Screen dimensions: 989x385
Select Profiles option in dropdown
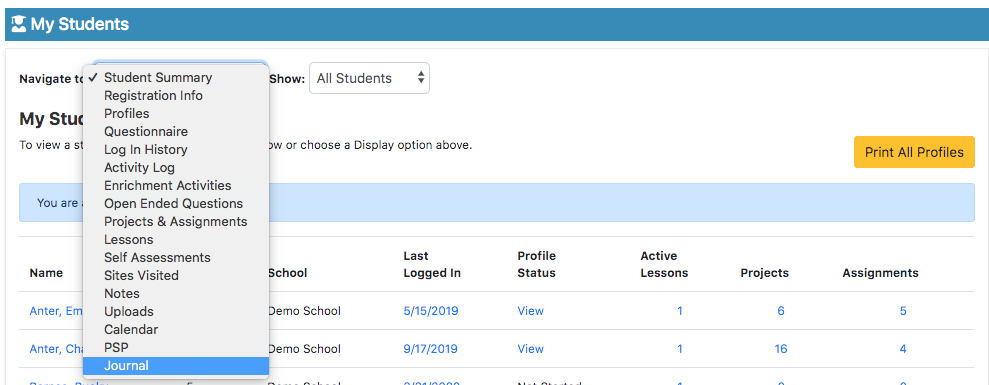176,114
